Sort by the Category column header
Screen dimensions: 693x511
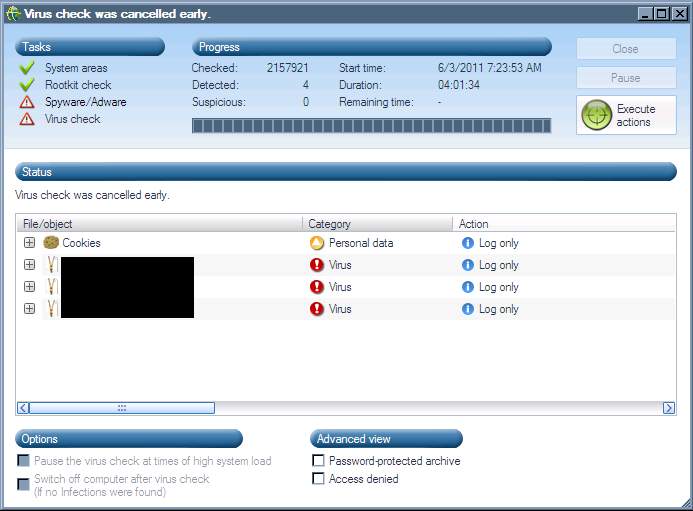(x=378, y=224)
